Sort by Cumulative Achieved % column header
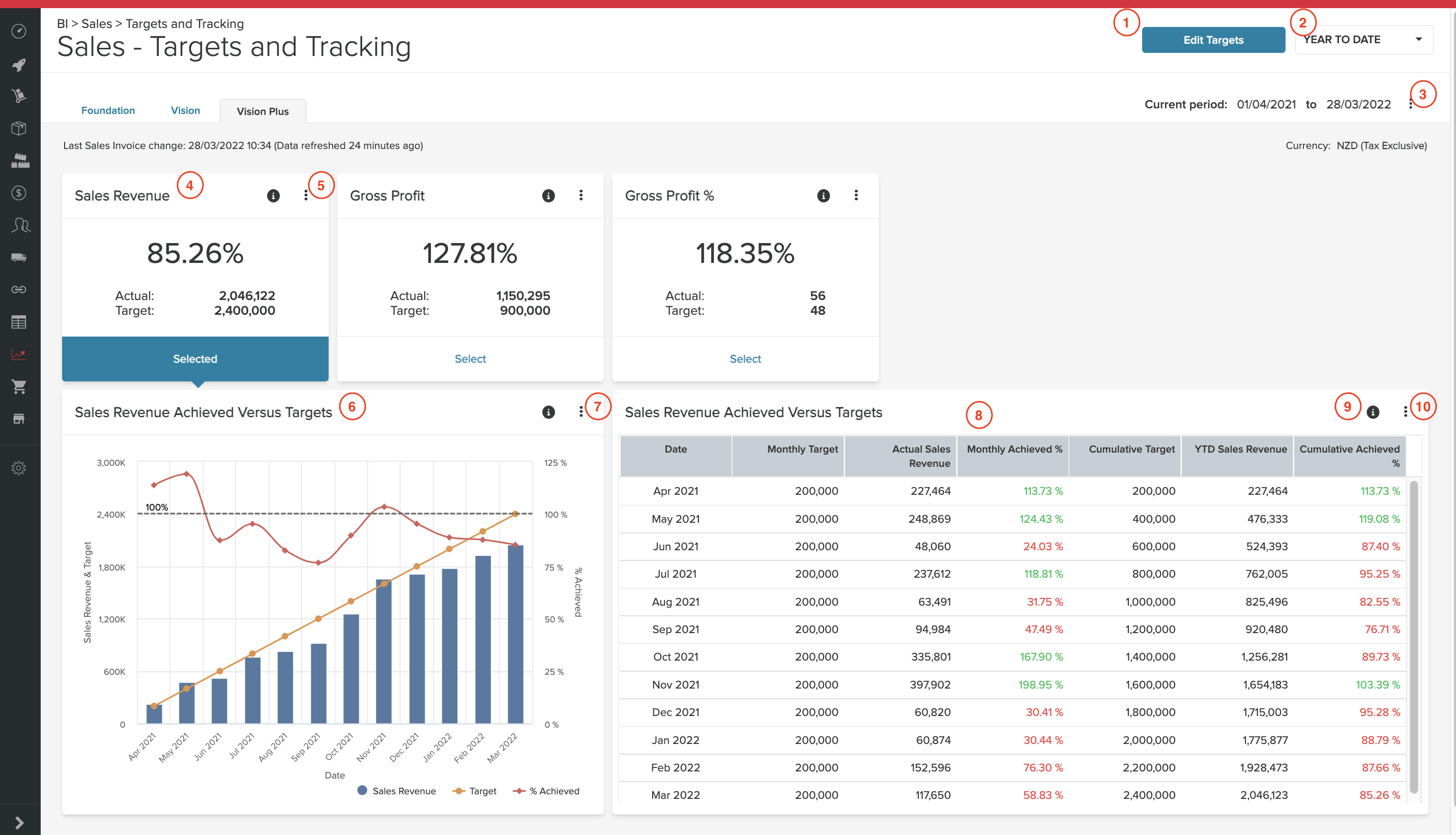Screen dimensions: 1456x835 (x=1349, y=456)
